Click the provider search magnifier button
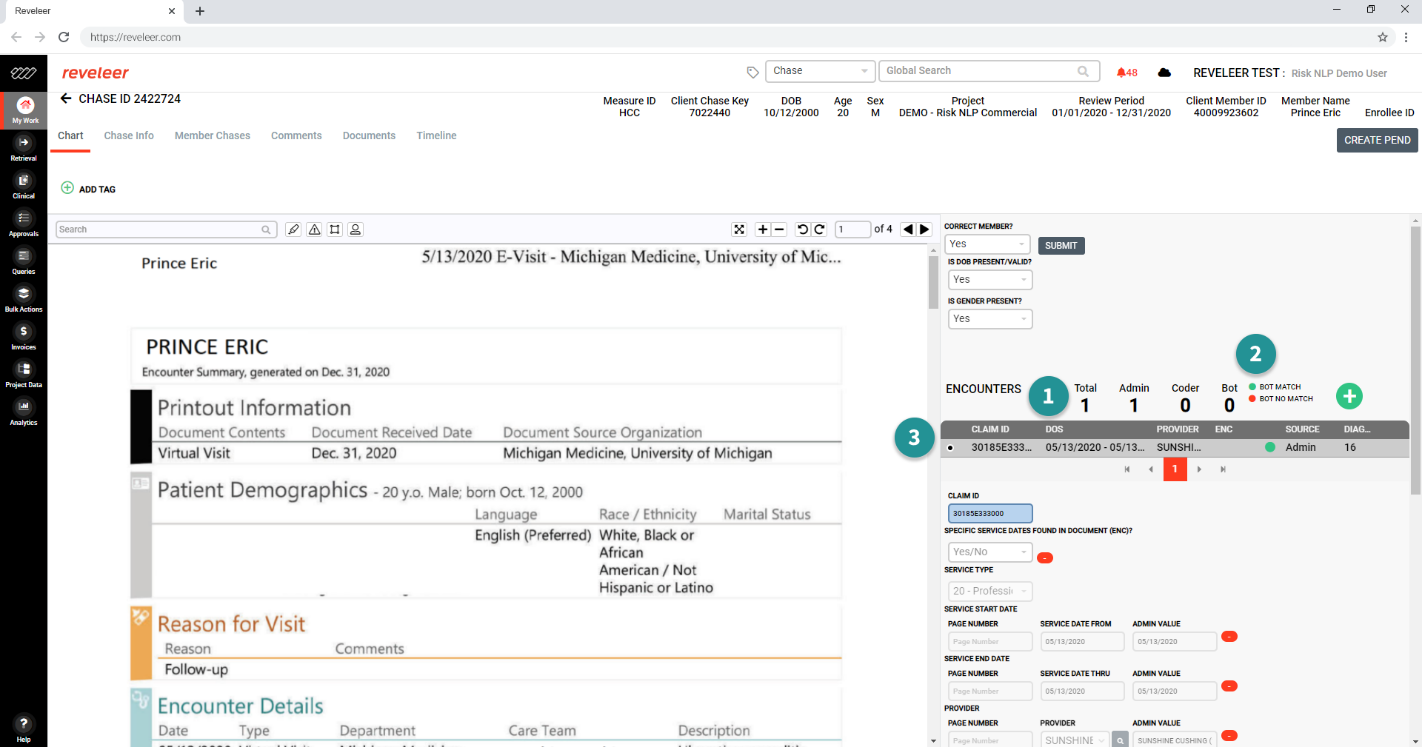This screenshot has height=747, width=1422. pos(1121,741)
